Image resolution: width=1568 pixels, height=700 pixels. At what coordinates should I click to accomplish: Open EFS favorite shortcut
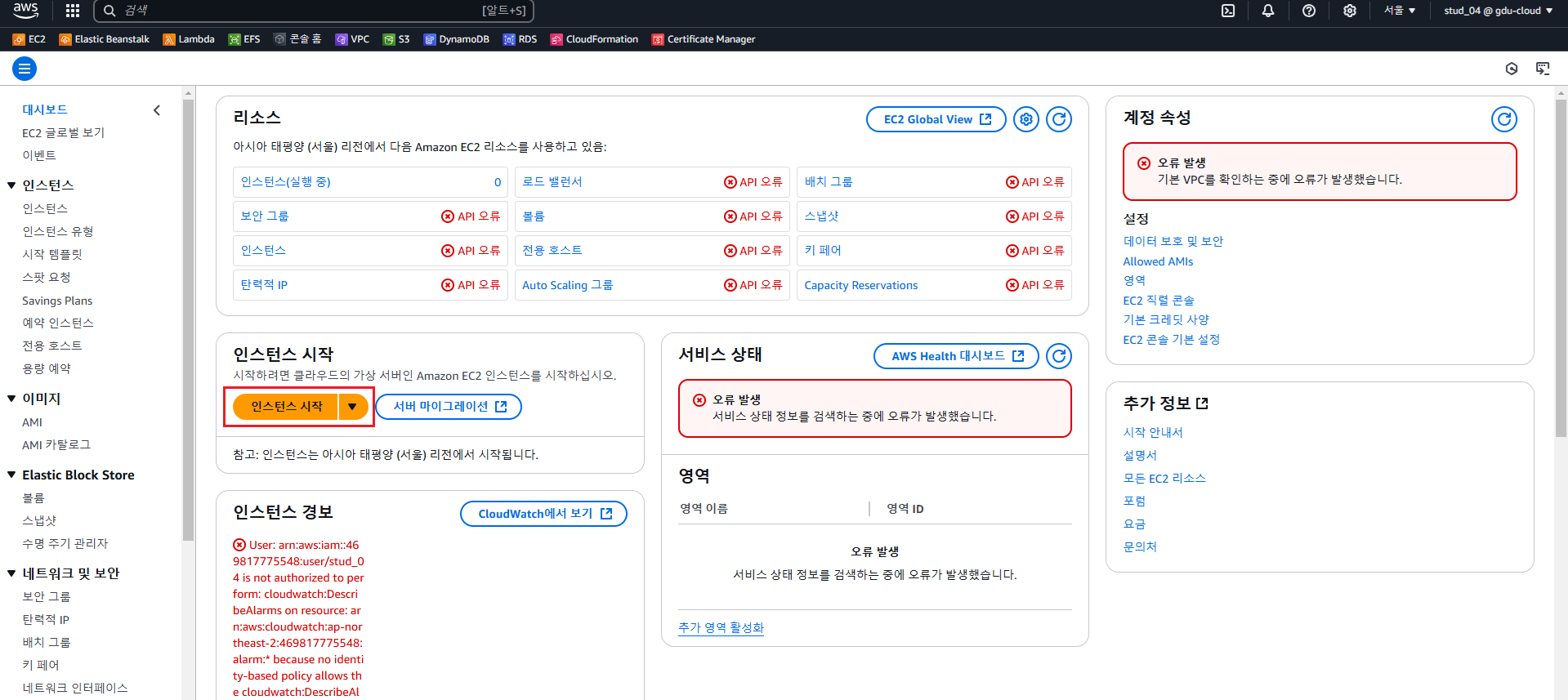244,39
